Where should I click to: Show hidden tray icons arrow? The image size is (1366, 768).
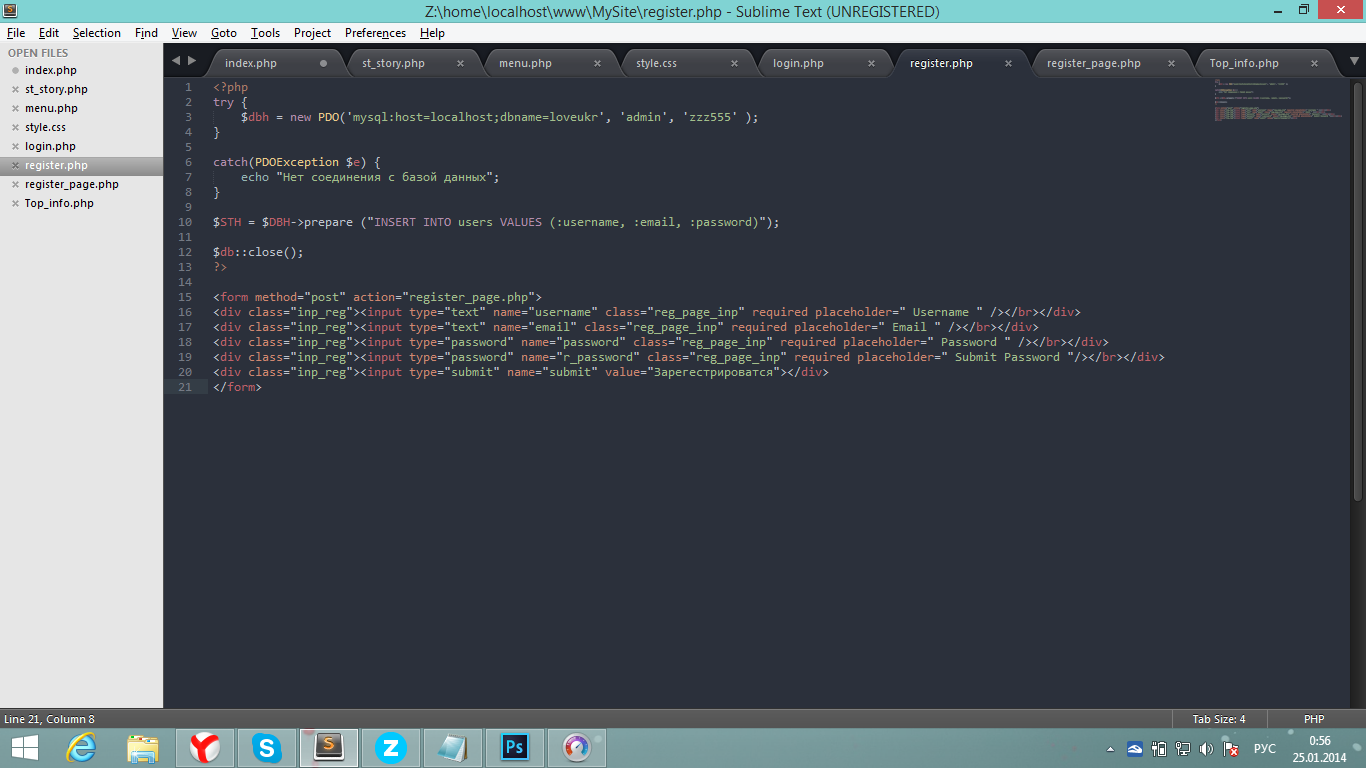click(x=1110, y=748)
